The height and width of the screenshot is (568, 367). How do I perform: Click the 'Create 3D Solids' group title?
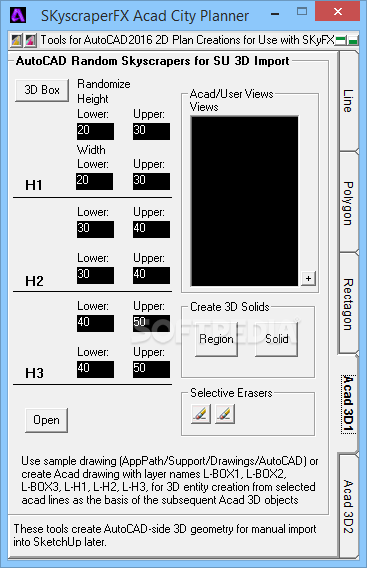[x=230, y=307]
